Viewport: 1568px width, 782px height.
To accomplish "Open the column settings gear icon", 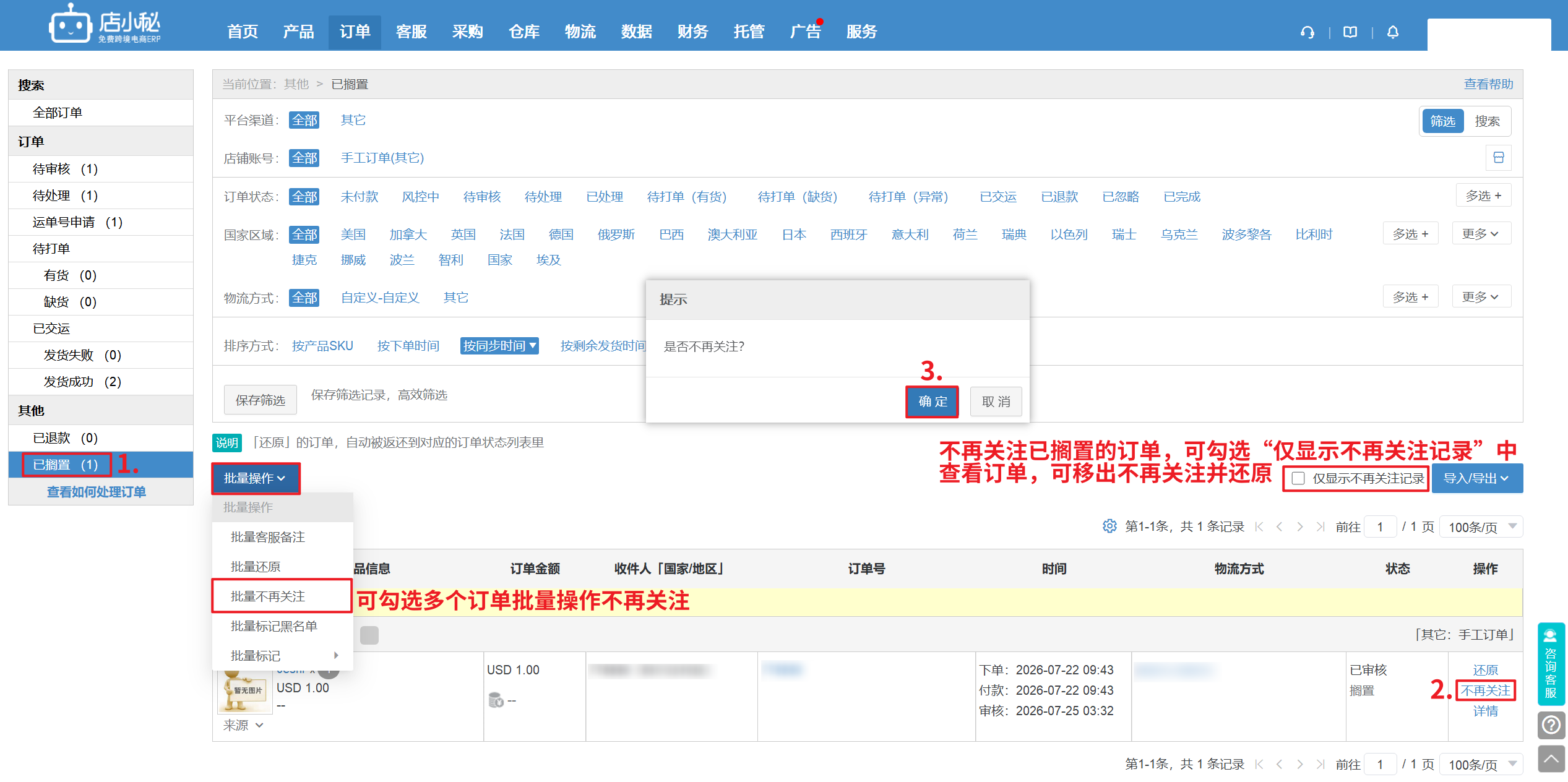I will point(1109,526).
